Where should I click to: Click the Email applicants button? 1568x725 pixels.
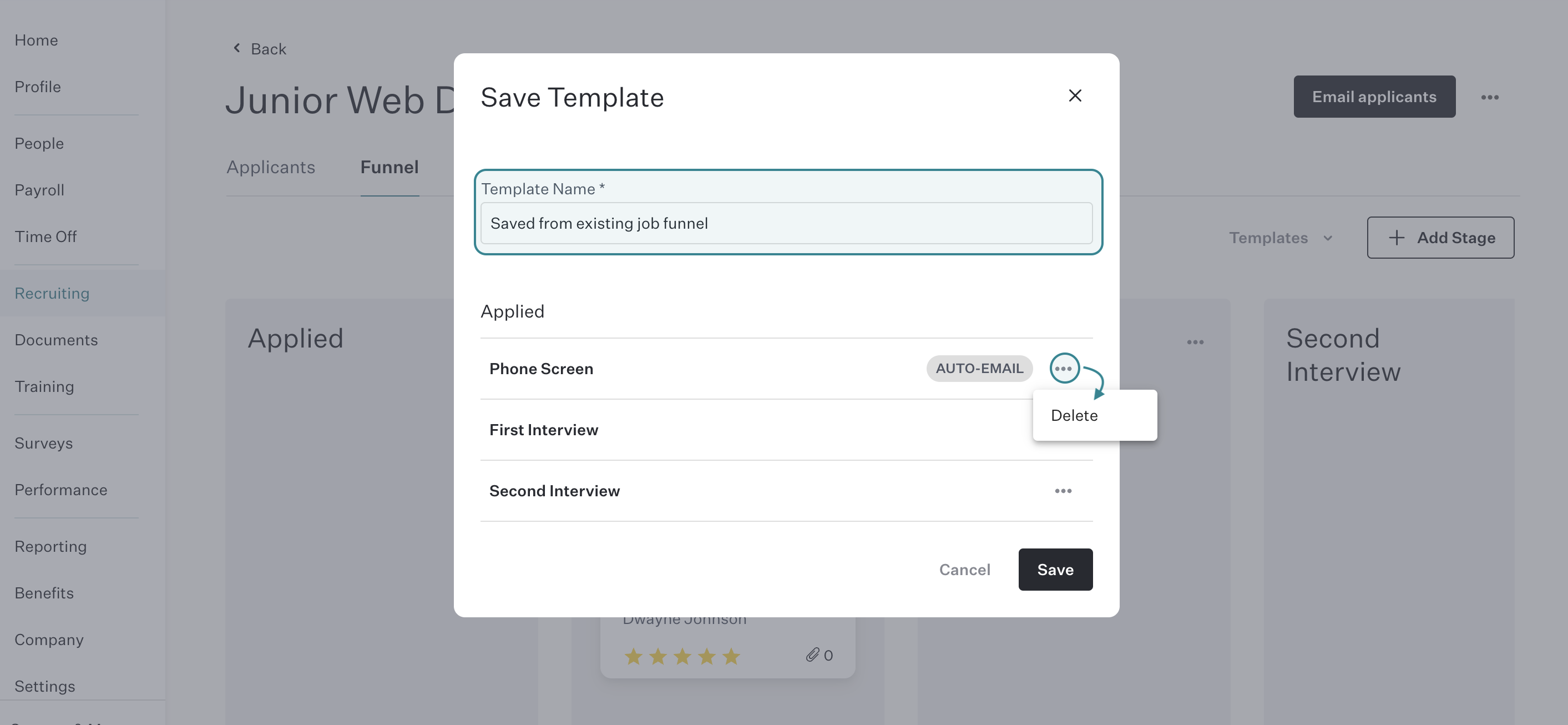[1374, 97]
